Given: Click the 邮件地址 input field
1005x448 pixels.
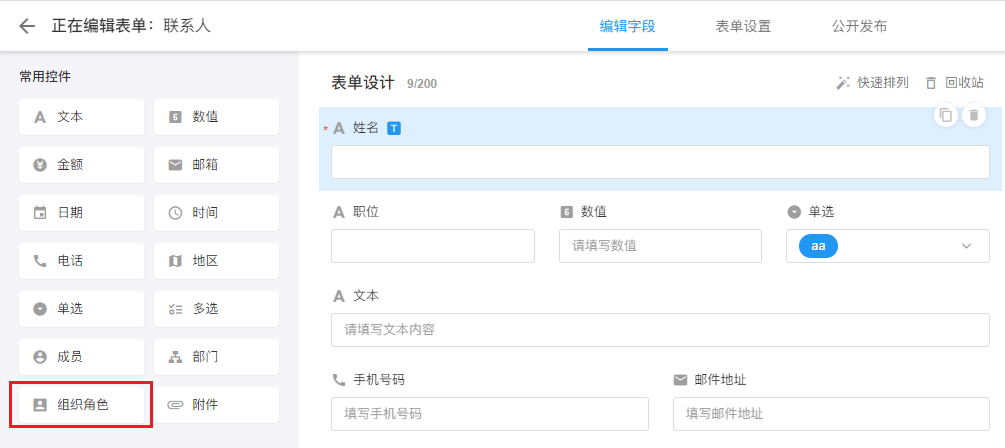Looking at the screenshot, I should (831, 414).
